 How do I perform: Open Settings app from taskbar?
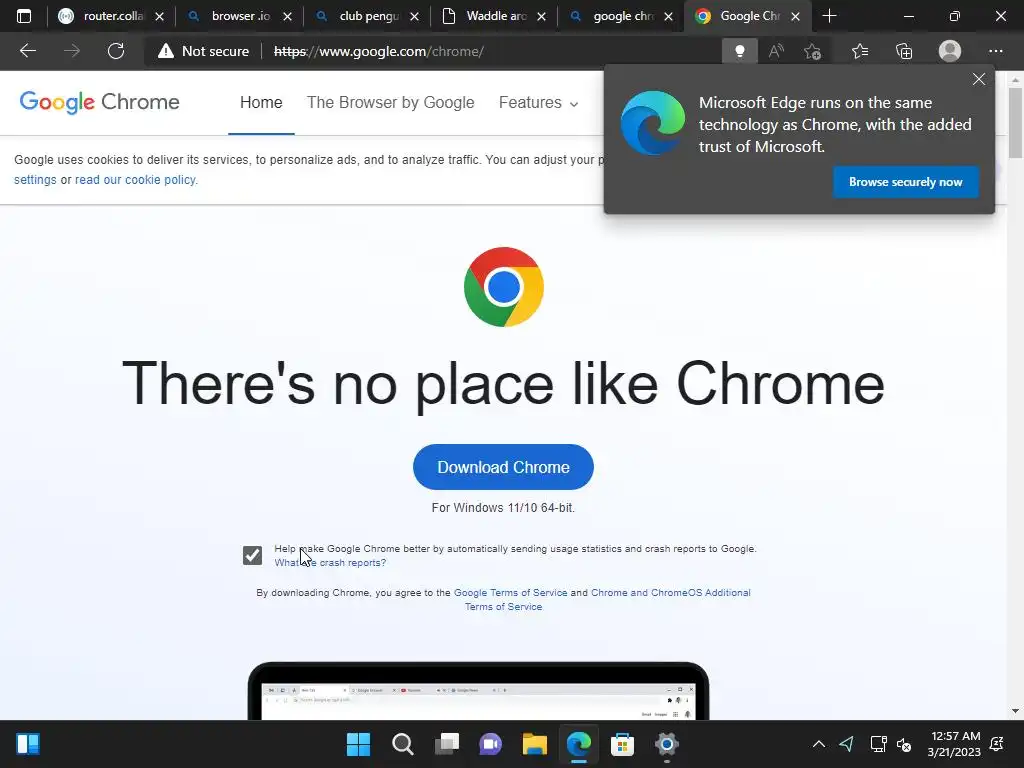tap(667, 744)
